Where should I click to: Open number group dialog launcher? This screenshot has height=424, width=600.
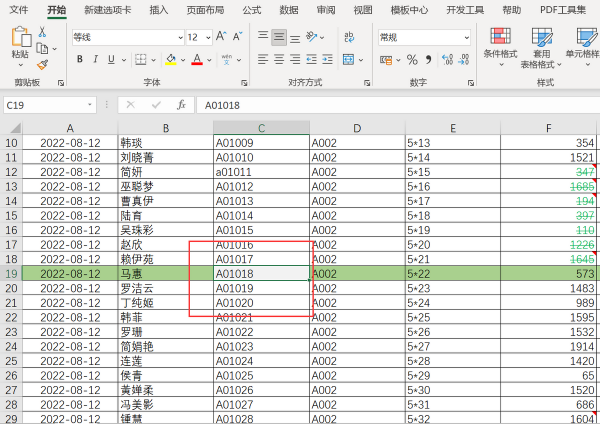471,83
